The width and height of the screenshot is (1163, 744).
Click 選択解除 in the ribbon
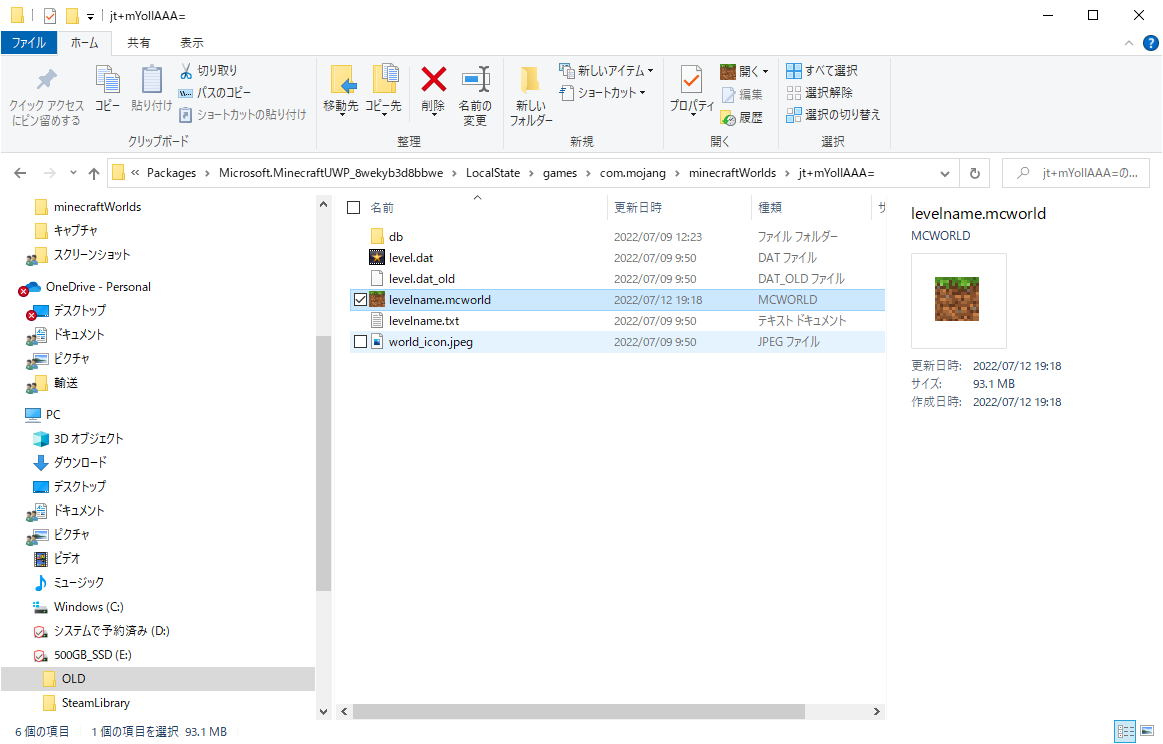pyautogui.click(x=820, y=93)
